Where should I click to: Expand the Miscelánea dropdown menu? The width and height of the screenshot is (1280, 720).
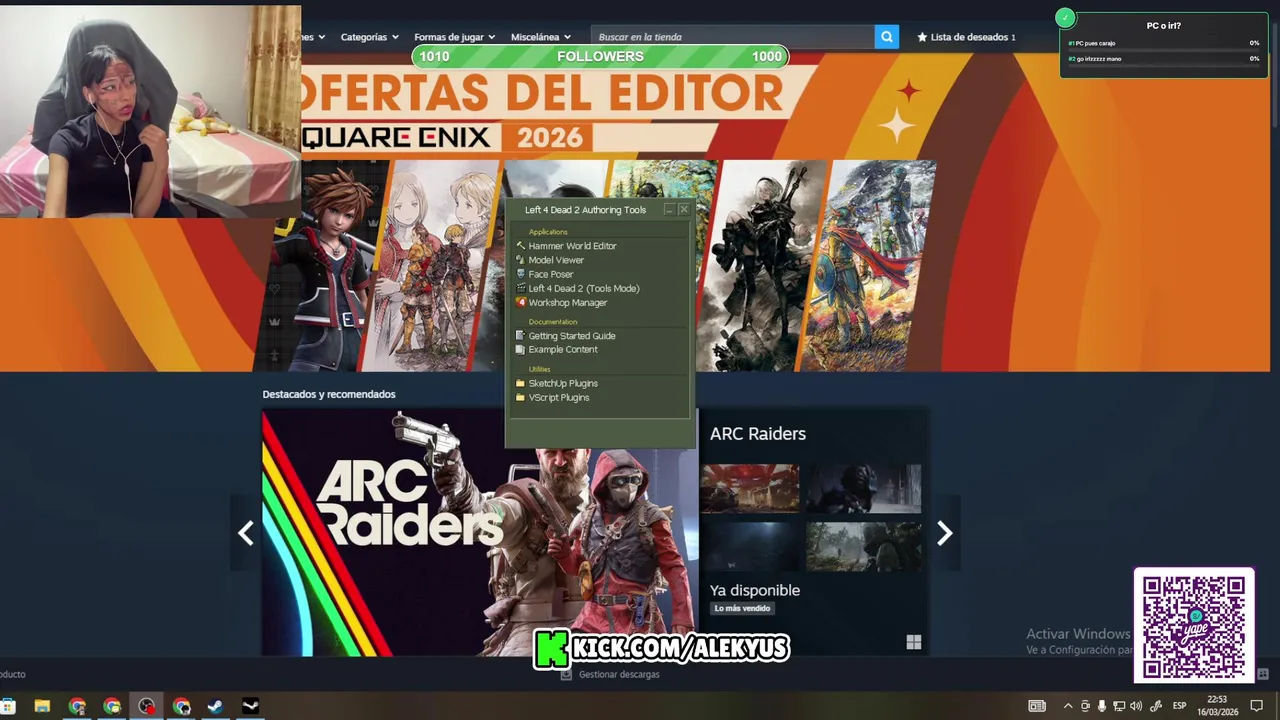(x=541, y=37)
